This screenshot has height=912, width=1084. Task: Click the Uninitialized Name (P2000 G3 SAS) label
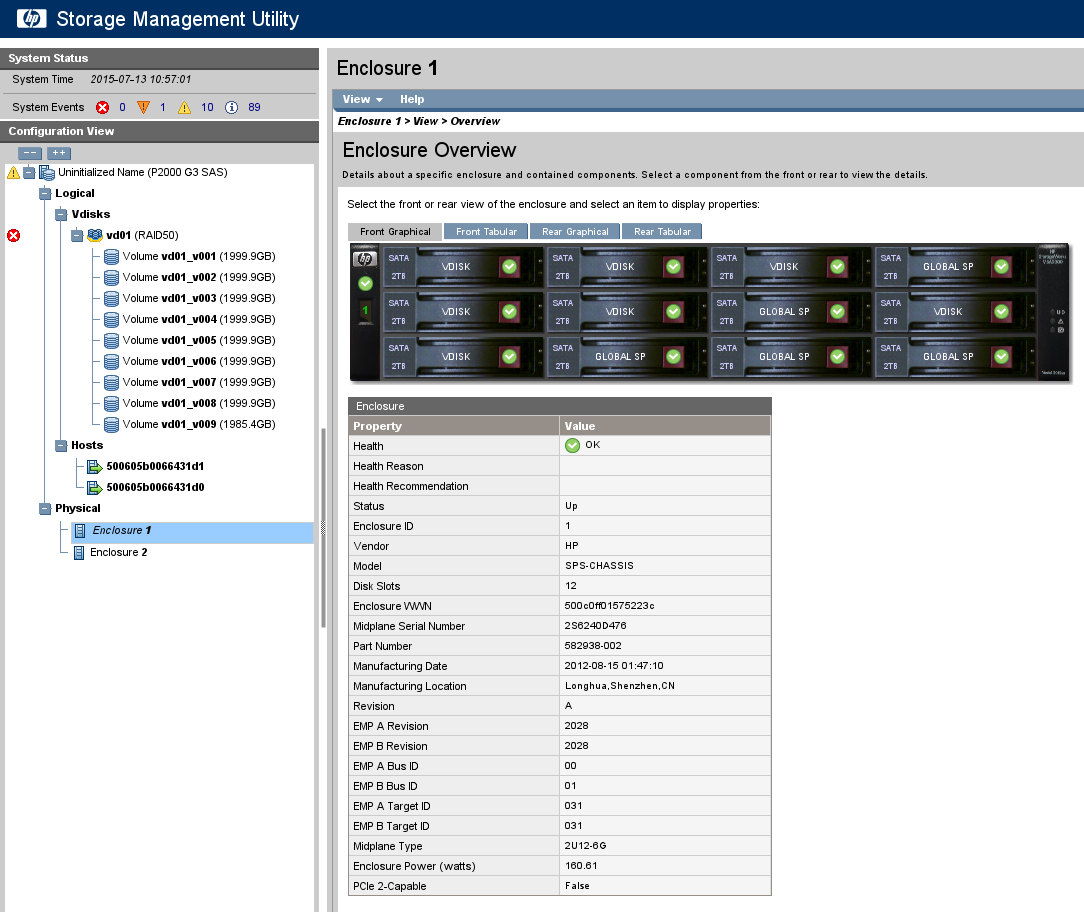(x=142, y=172)
